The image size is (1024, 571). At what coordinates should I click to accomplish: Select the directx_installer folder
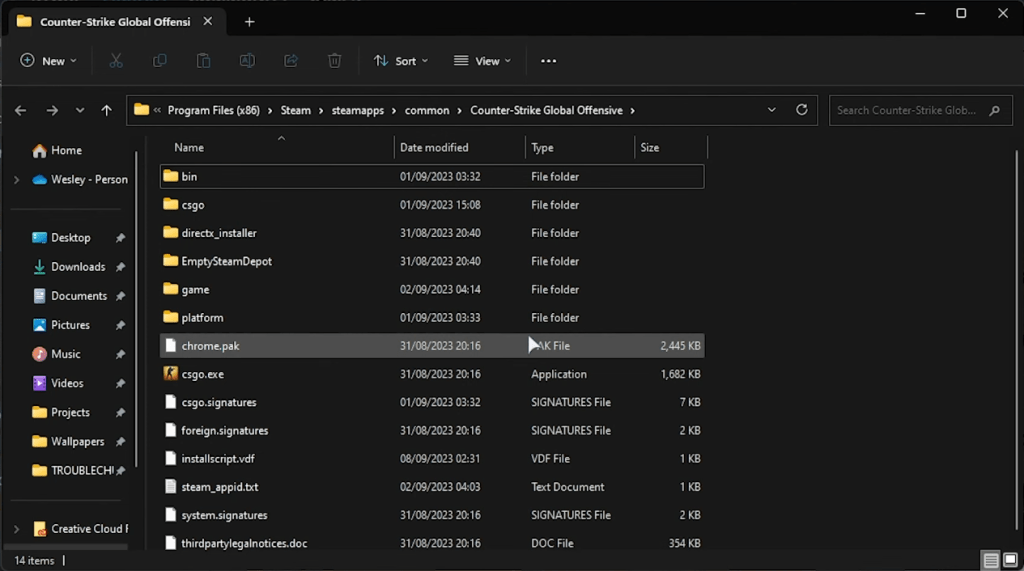[x=432, y=233]
